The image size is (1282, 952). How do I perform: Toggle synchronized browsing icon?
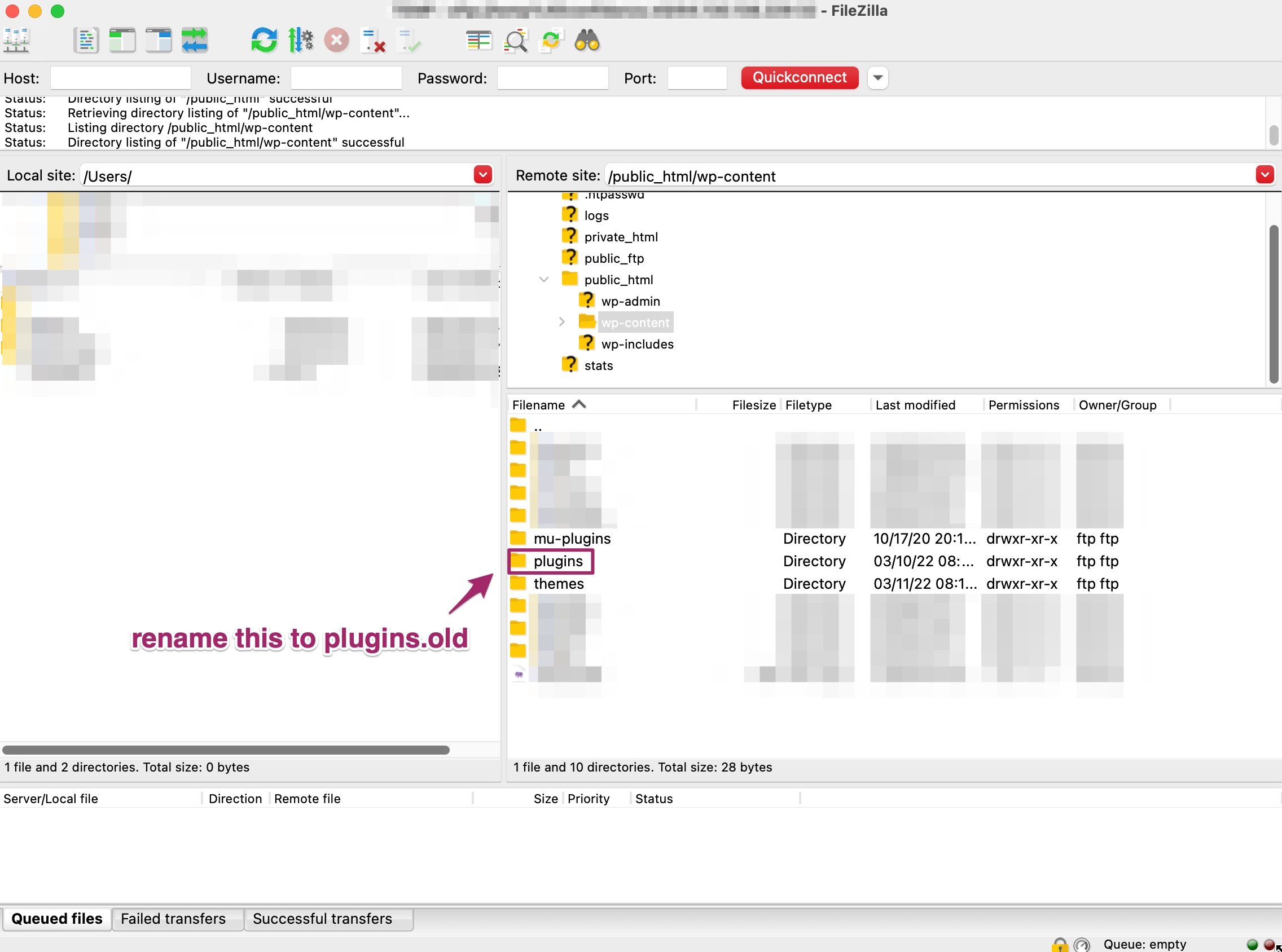coord(551,41)
